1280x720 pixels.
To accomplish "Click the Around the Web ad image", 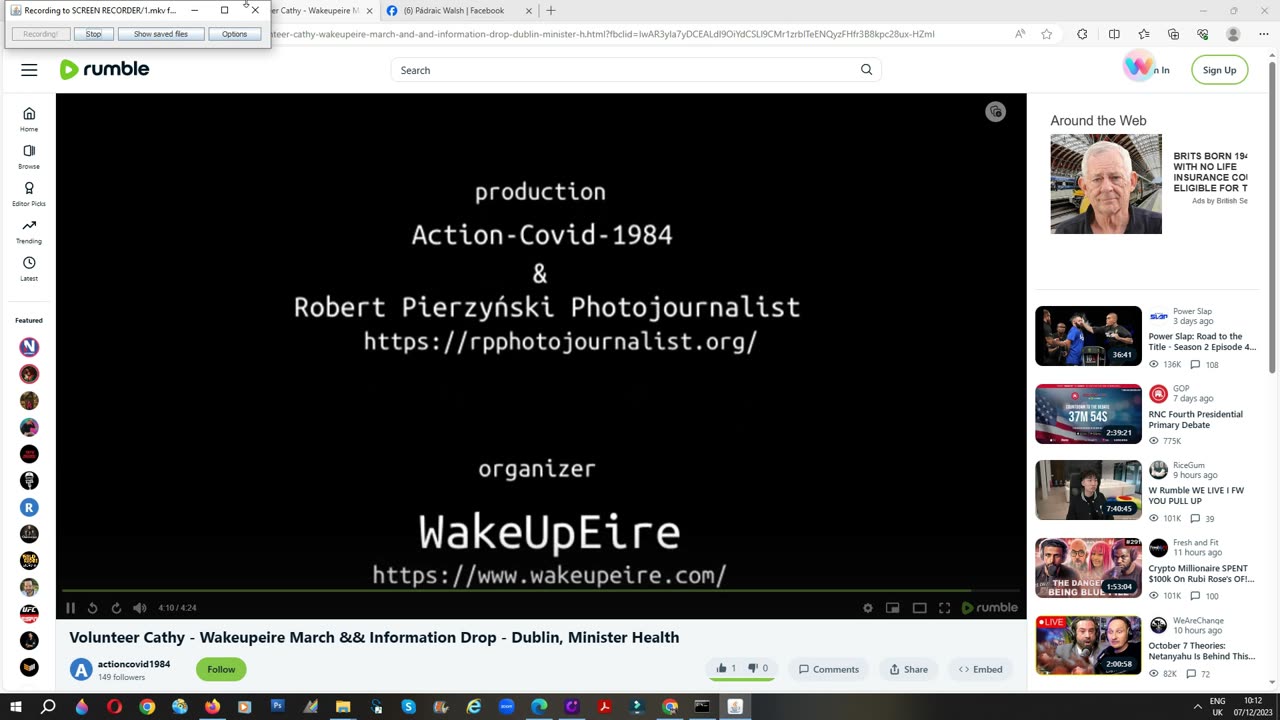I will pos(1106,184).
